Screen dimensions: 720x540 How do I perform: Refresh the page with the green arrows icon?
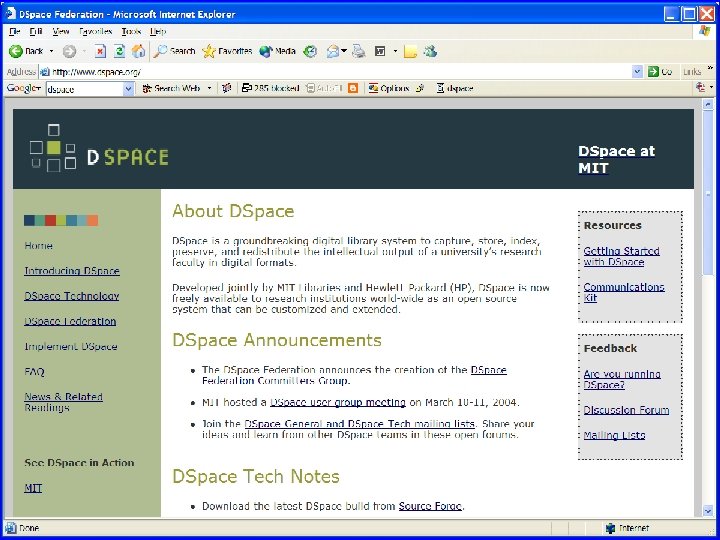(x=119, y=51)
